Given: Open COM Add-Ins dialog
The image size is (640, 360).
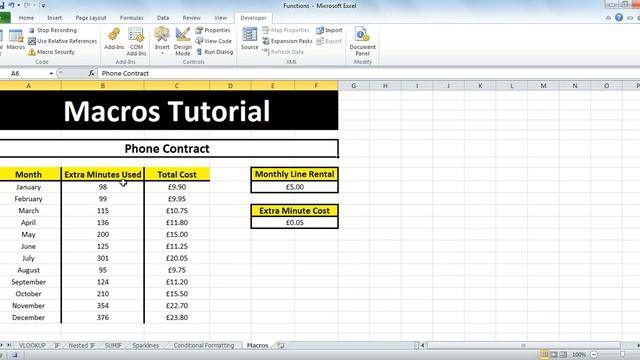Looking at the screenshot, I should pyautogui.click(x=136, y=42).
